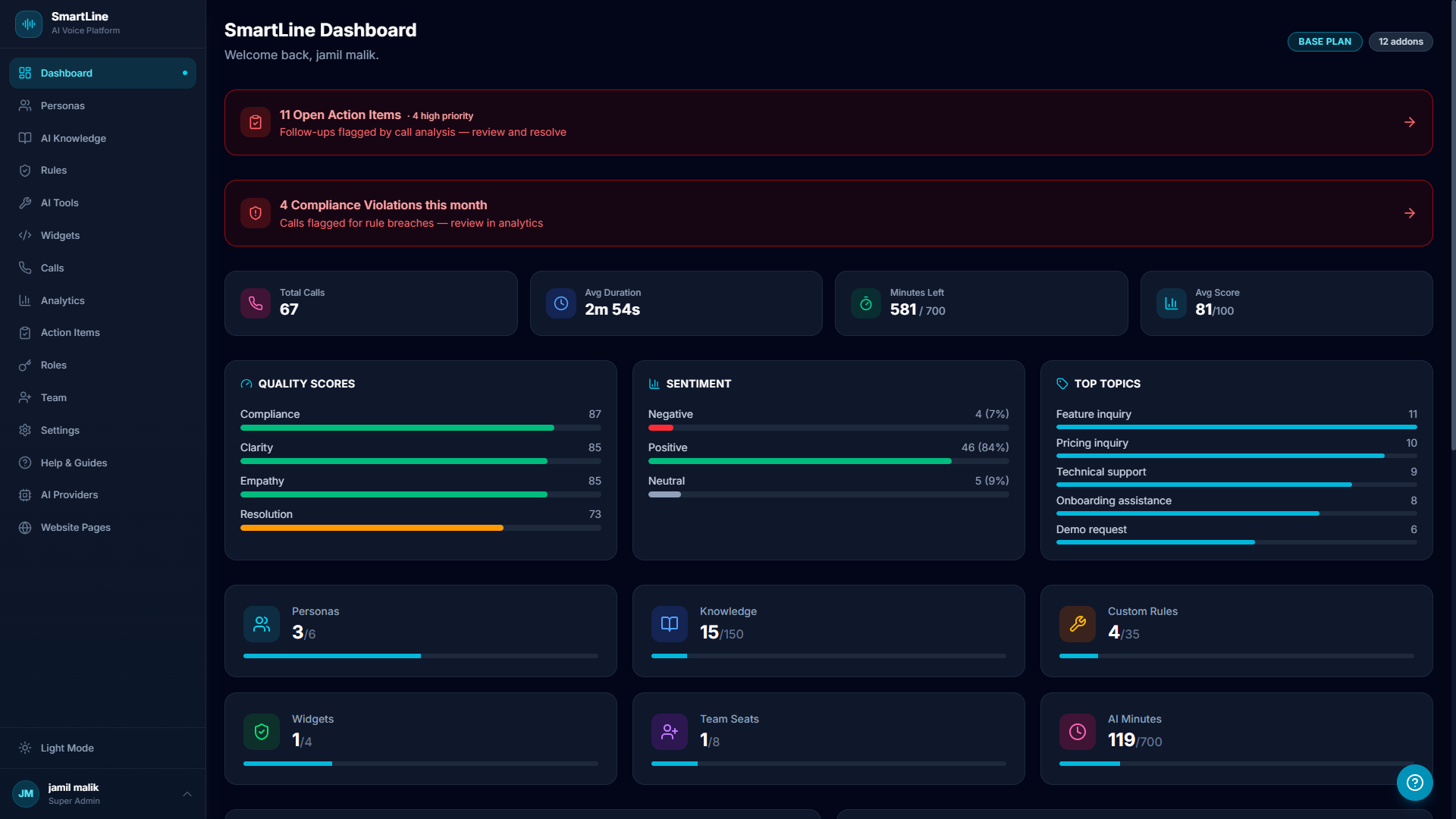
Task: Select the Team menu entry
Action: 54,397
